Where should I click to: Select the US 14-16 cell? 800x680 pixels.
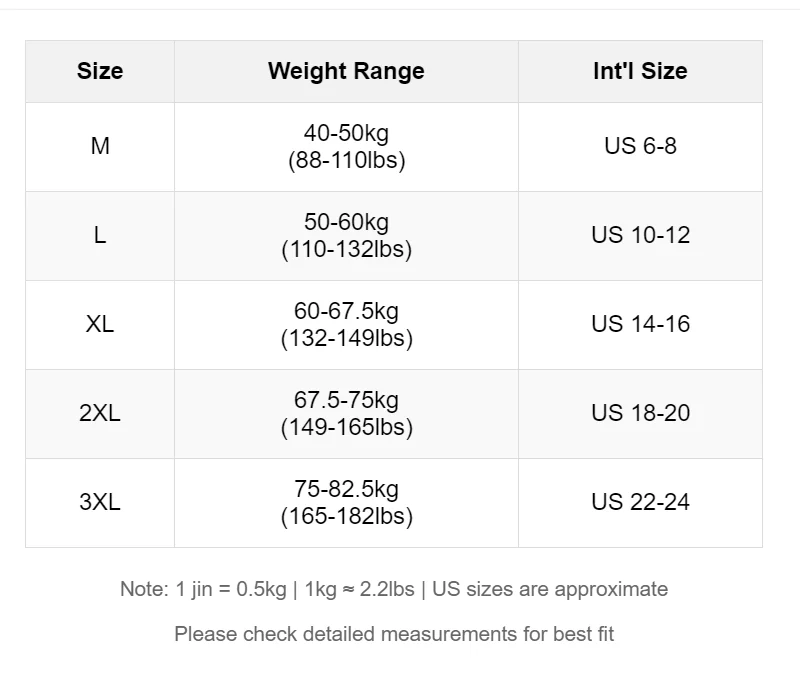click(640, 324)
